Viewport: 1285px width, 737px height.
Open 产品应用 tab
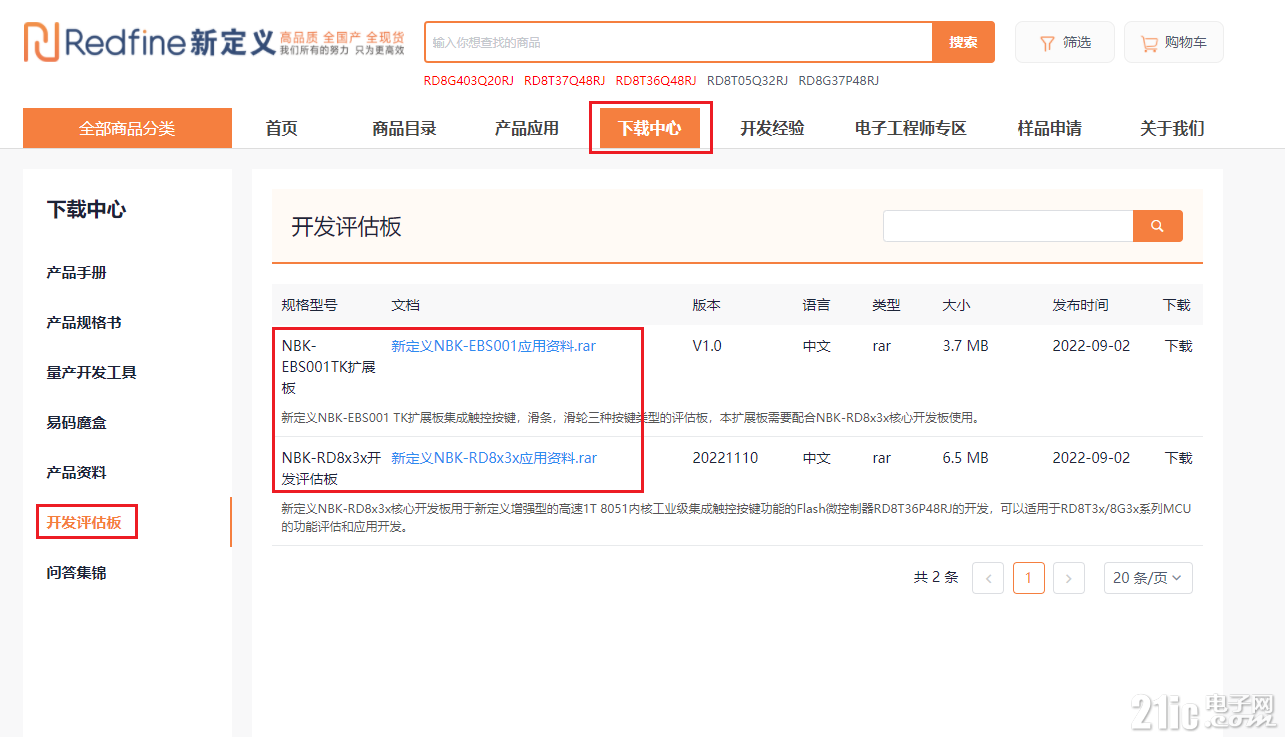(x=527, y=128)
